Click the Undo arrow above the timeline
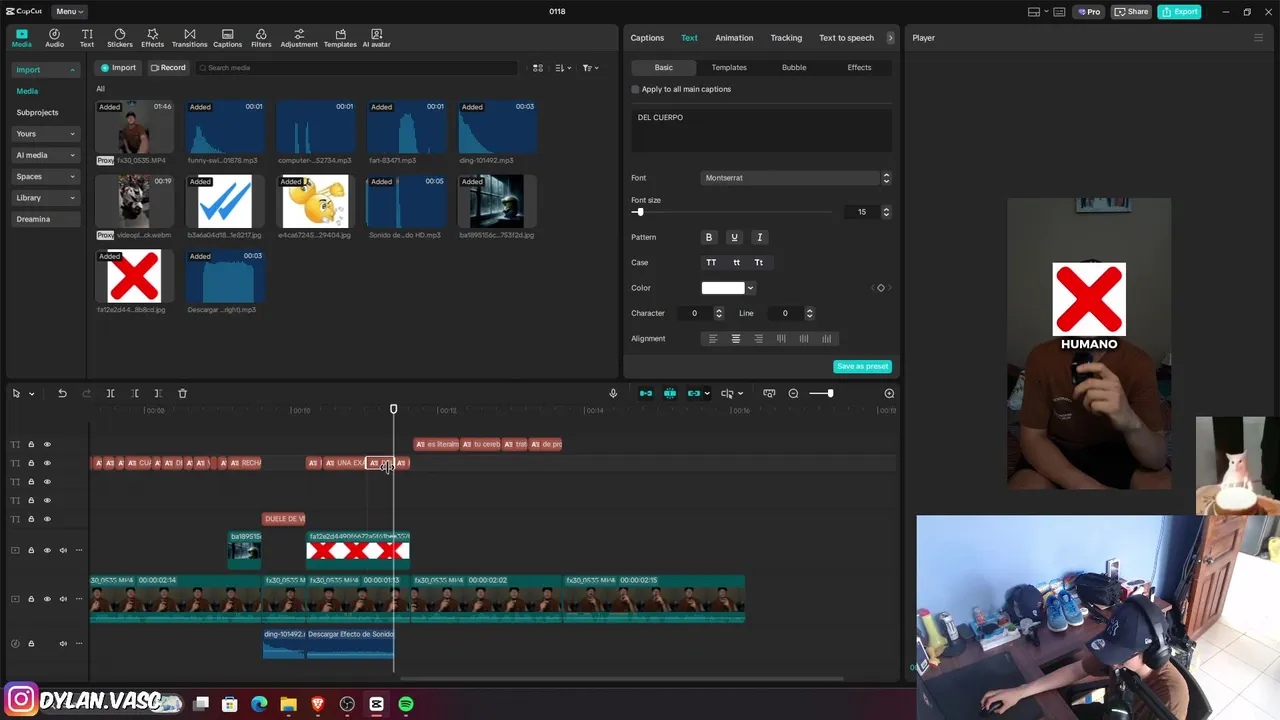Screen dimensions: 1280x720 tap(62, 393)
